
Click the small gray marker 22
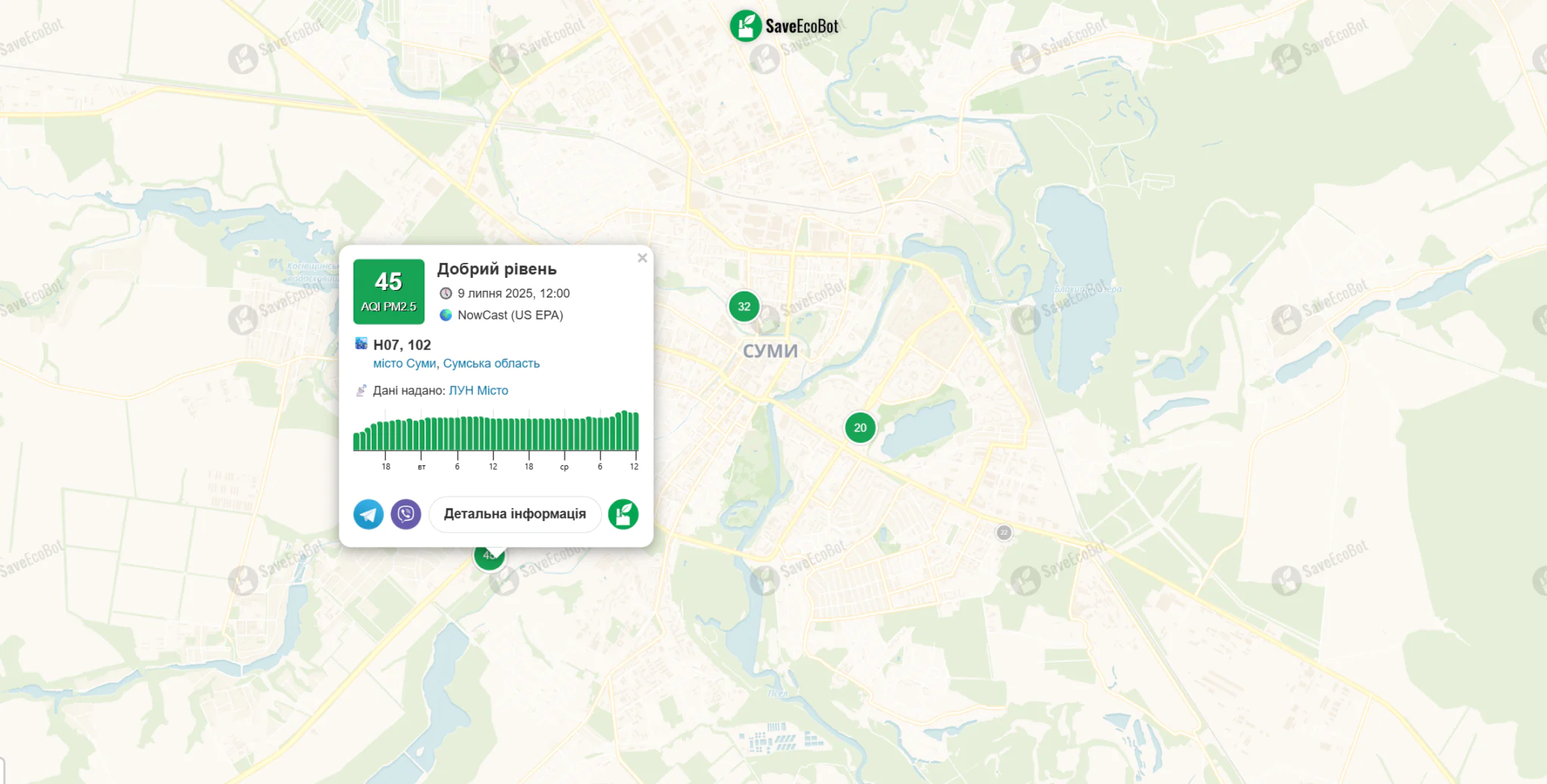tap(1004, 532)
